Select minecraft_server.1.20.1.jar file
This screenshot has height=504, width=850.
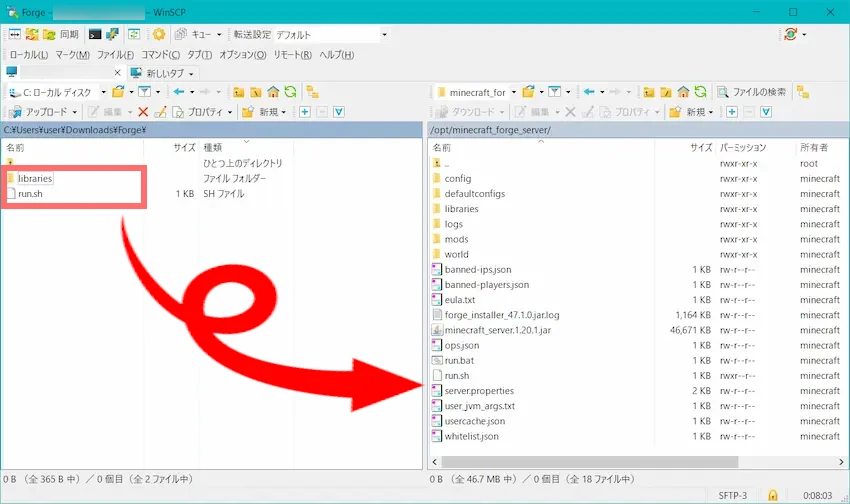point(498,330)
